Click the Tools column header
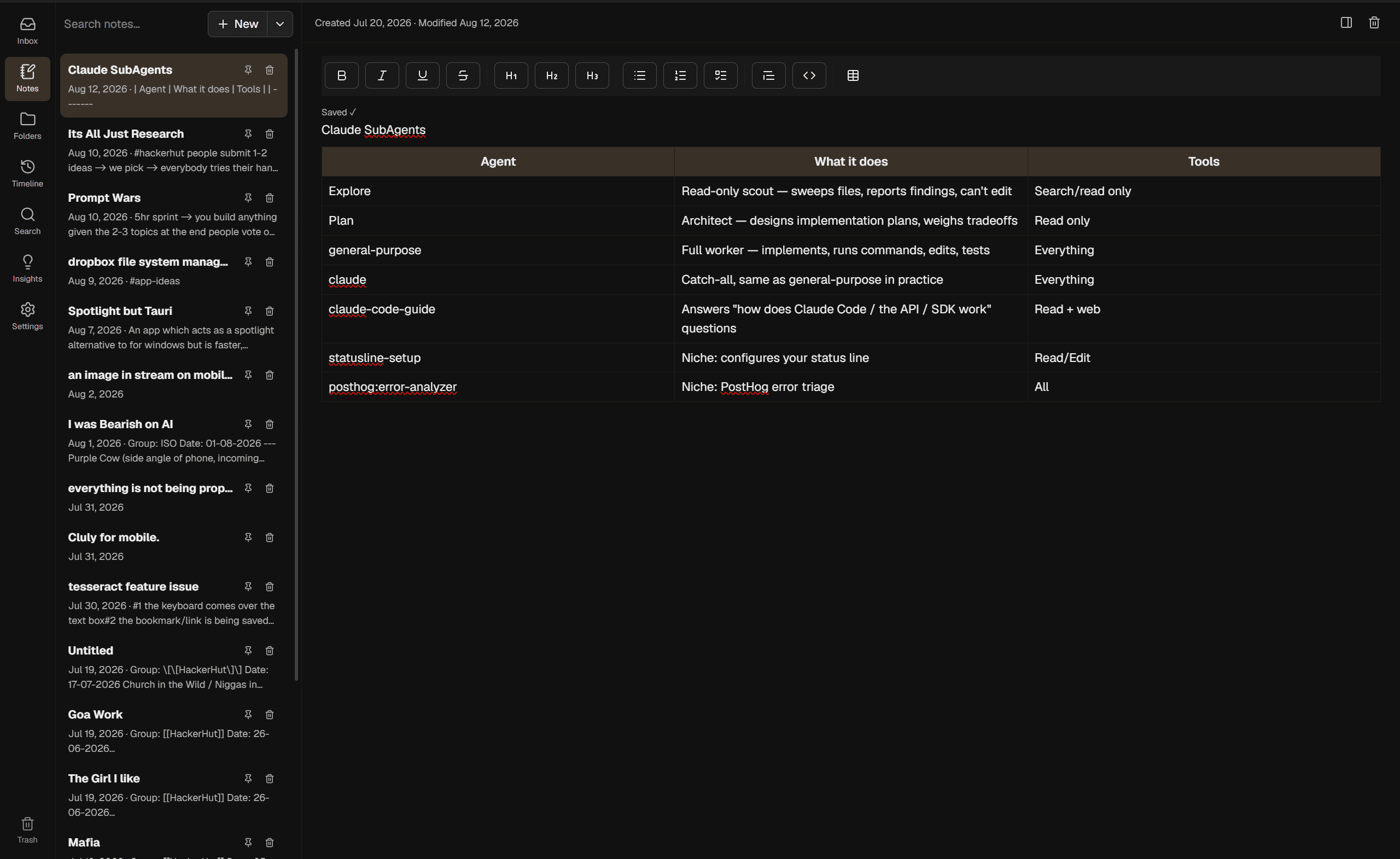 pyautogui.click(x=1204, y=161)
